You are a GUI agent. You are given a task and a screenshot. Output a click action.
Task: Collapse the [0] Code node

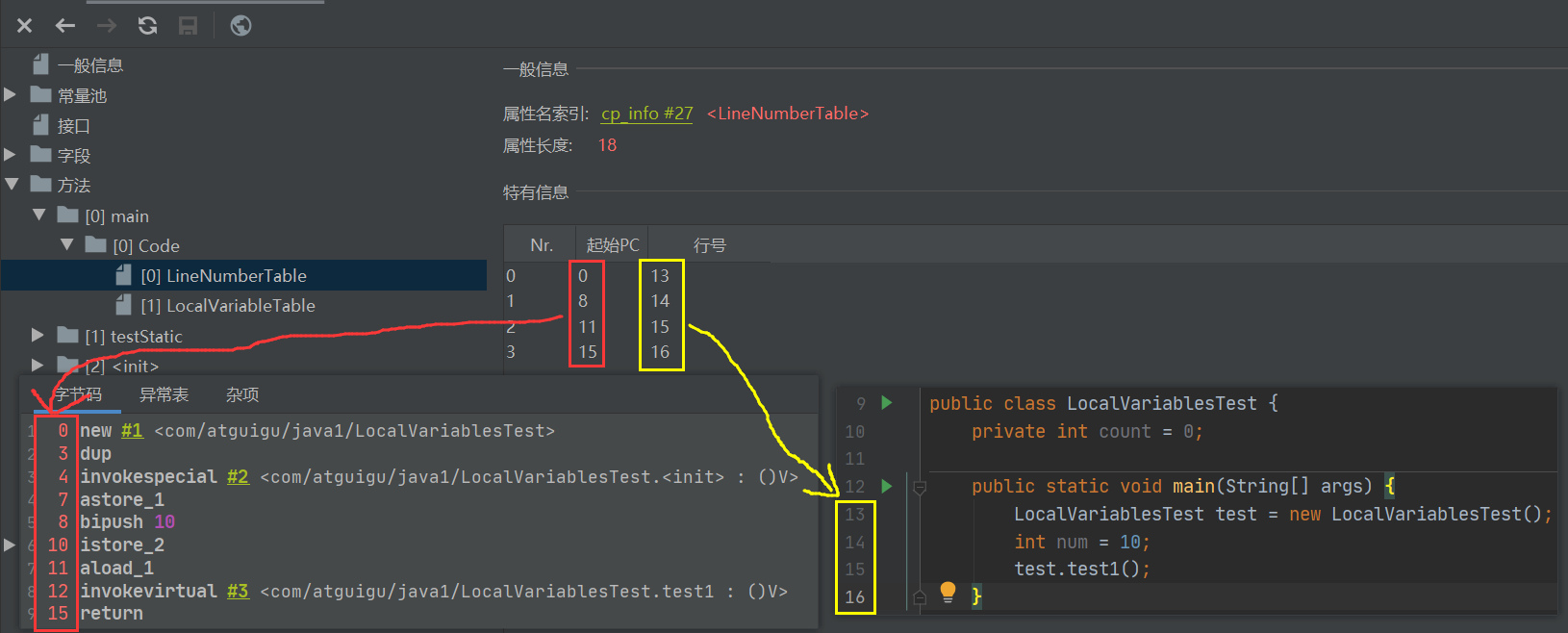click(66, 244)
